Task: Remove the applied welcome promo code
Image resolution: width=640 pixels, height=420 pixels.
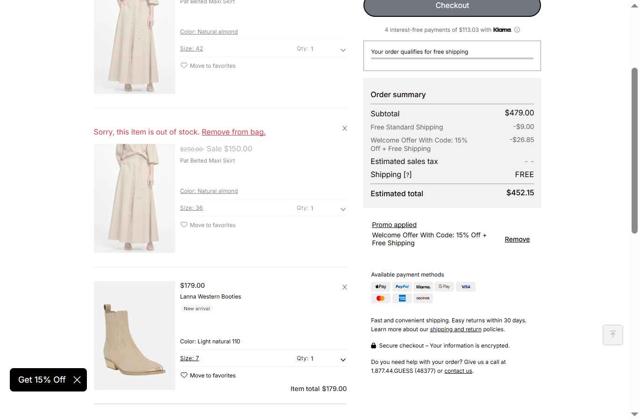Action: (x=517, y=240)
